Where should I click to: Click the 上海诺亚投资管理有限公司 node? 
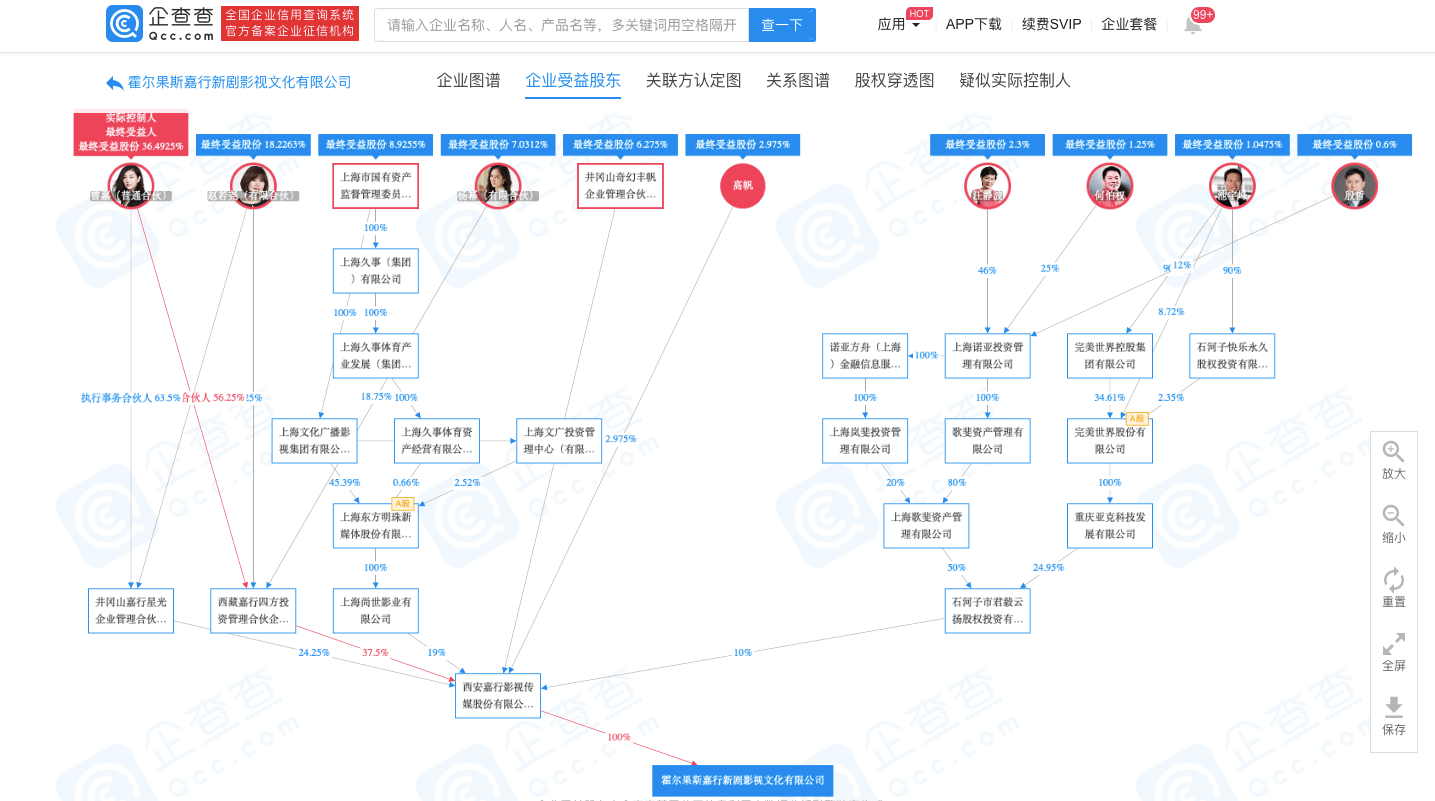pos(988,356)
